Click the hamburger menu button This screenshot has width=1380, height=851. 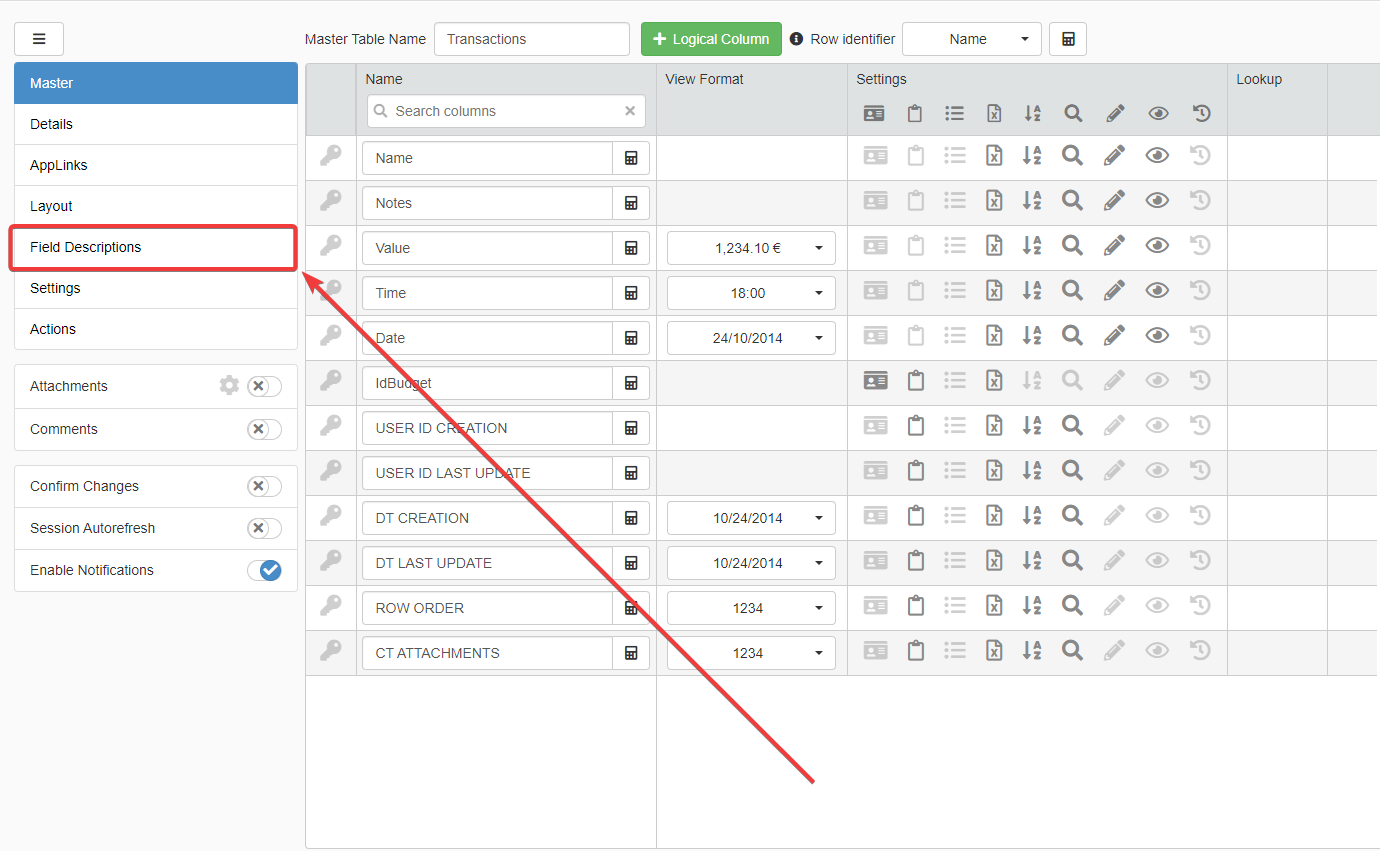click(x=39, y=39)
